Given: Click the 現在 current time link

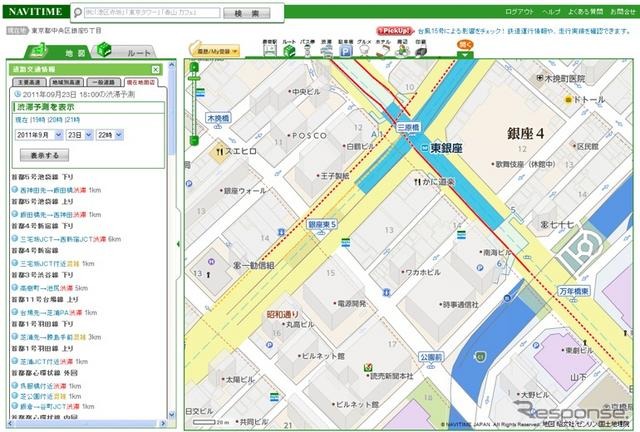Looking at the screenshot, I should [22, 120].
